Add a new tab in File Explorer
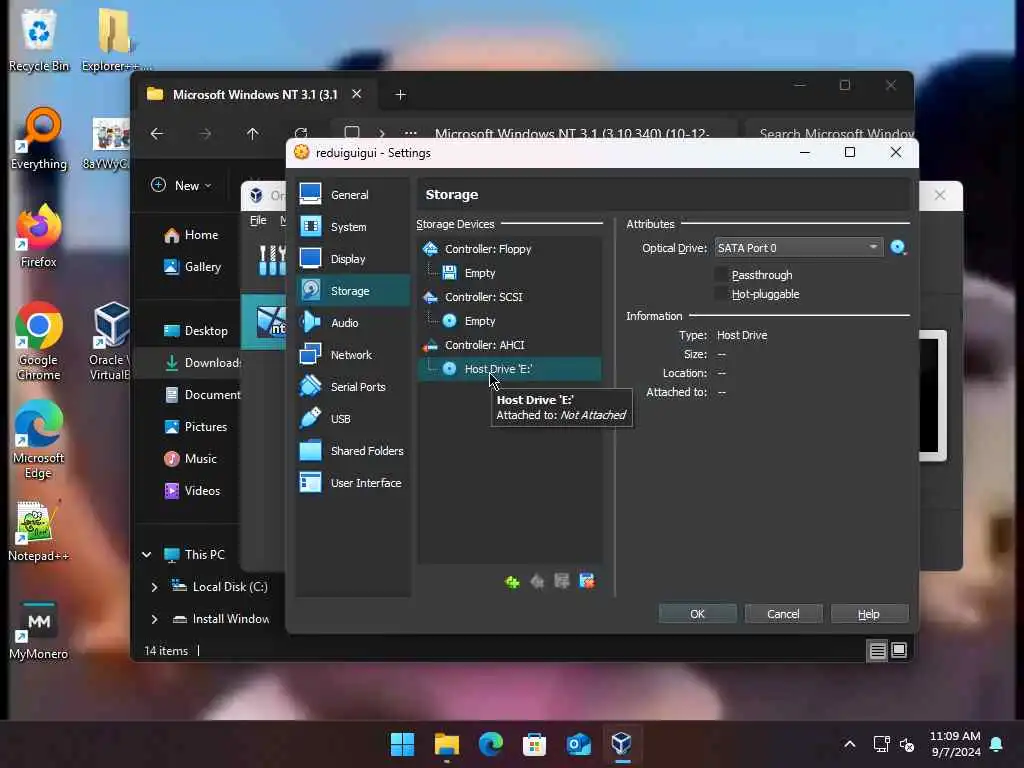Viewport: 1024px width, 768px height. (x=400, y=95)
